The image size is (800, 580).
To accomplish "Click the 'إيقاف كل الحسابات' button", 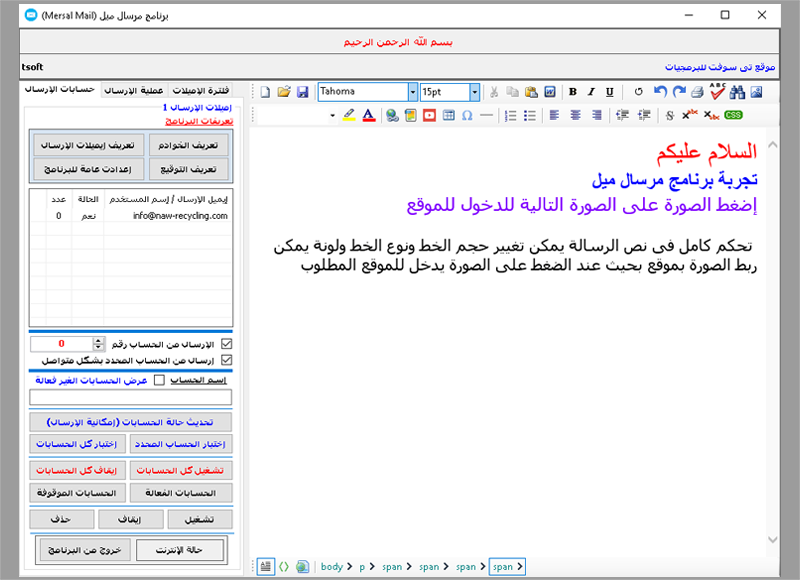I will [77, 470].
